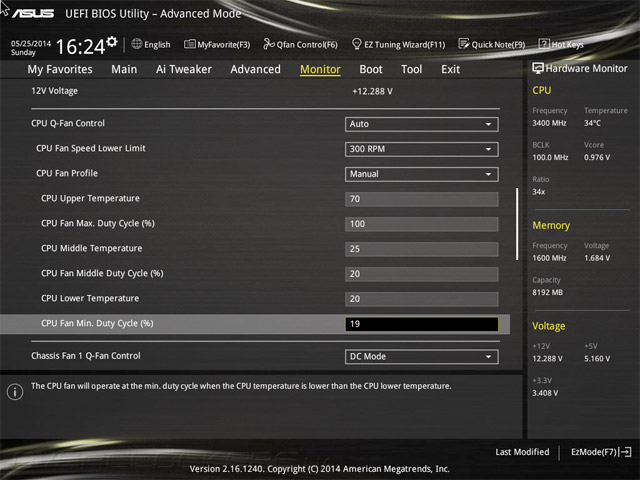Click the Hot Keys question mark icon
The image size is (640, 480).
544,44
